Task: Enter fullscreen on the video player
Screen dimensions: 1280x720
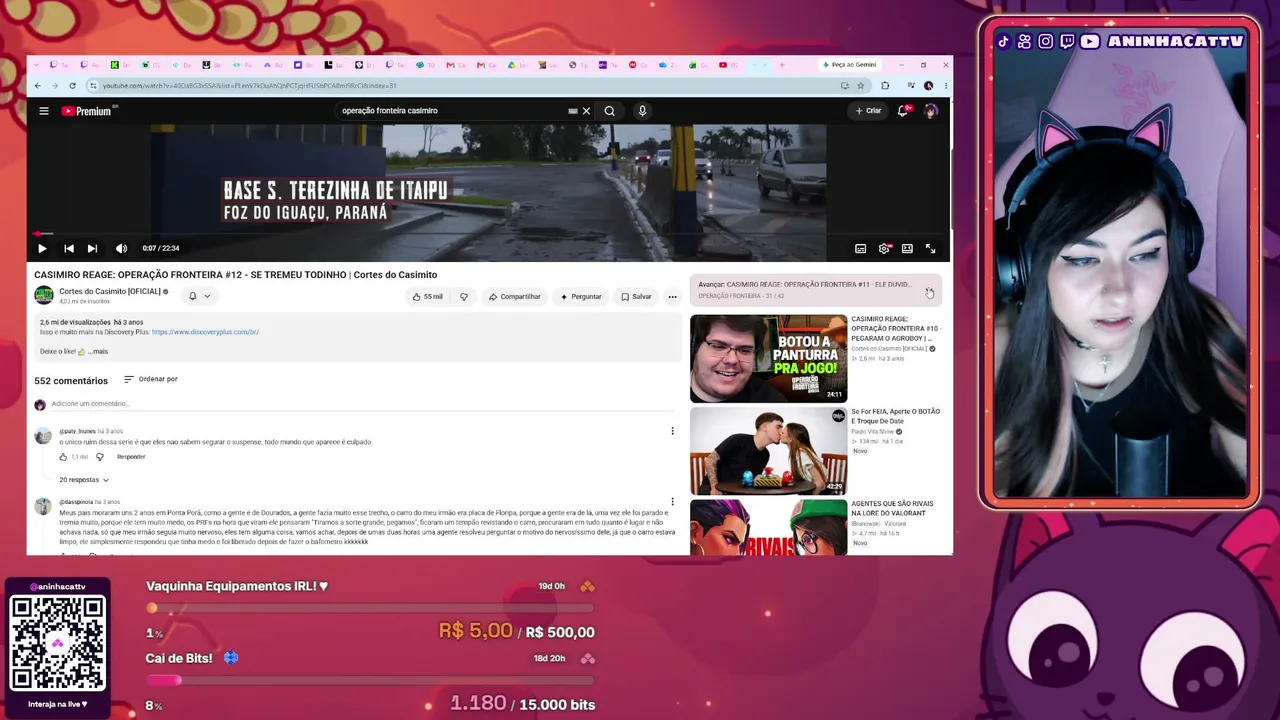Action: [x=930, y=248]
